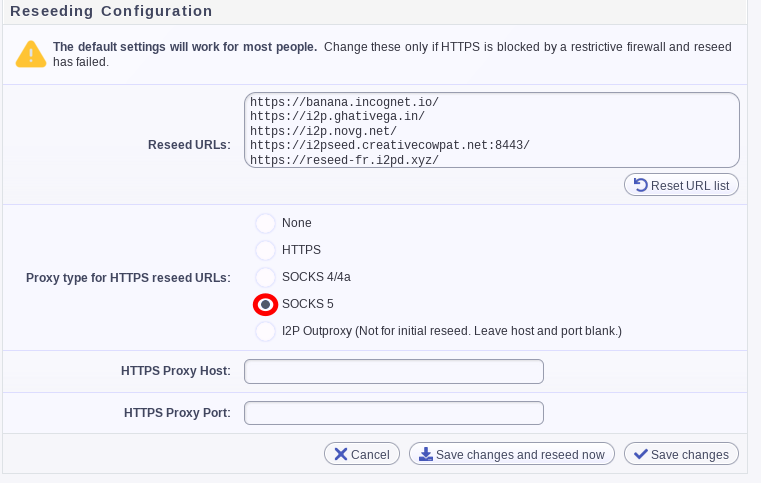Select the SOCKS 4/4a radio button
This screenshot has height=483, width=761.
(x=265, y=276)
